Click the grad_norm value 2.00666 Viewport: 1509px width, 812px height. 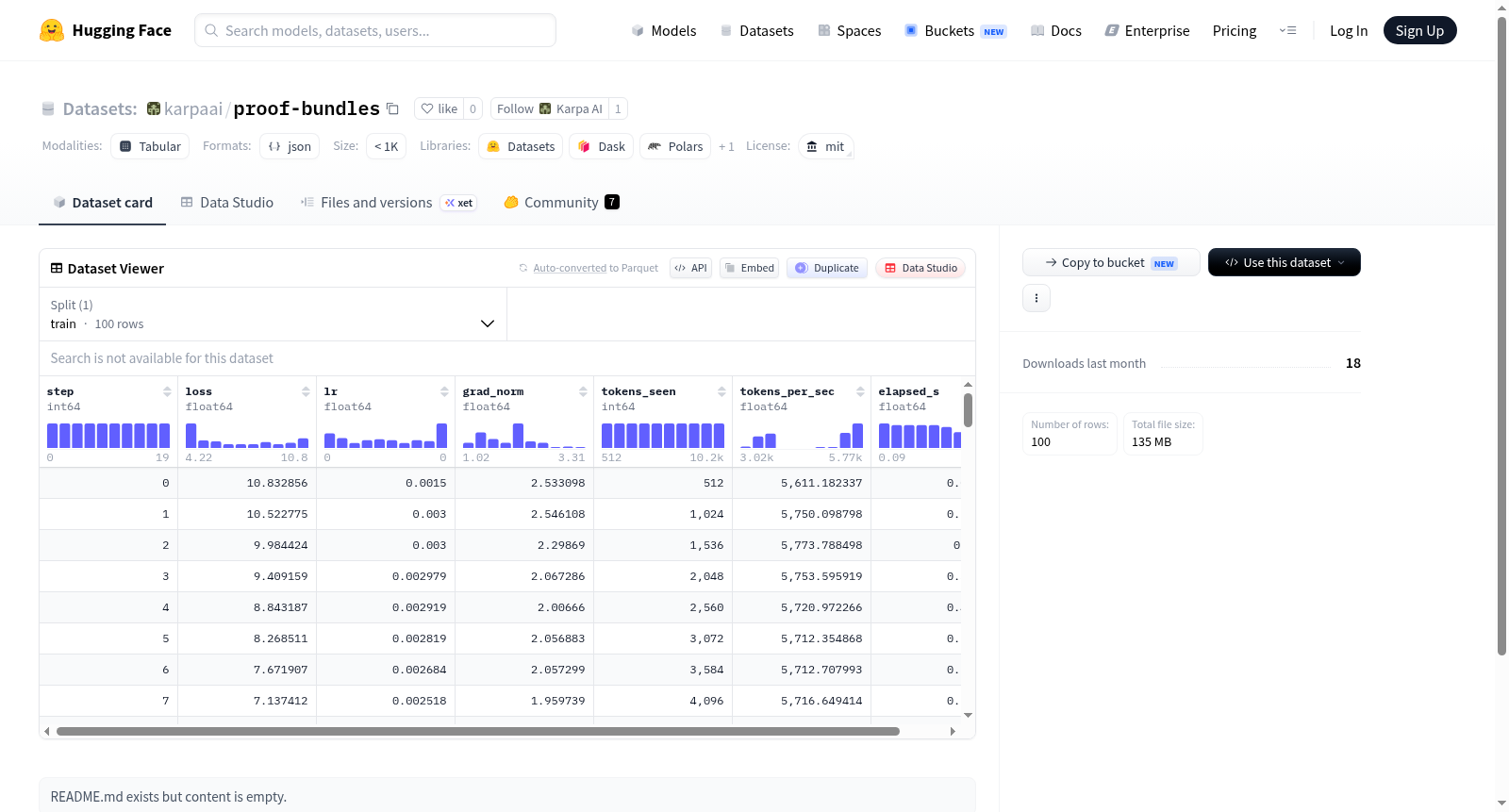pos(561,607)
